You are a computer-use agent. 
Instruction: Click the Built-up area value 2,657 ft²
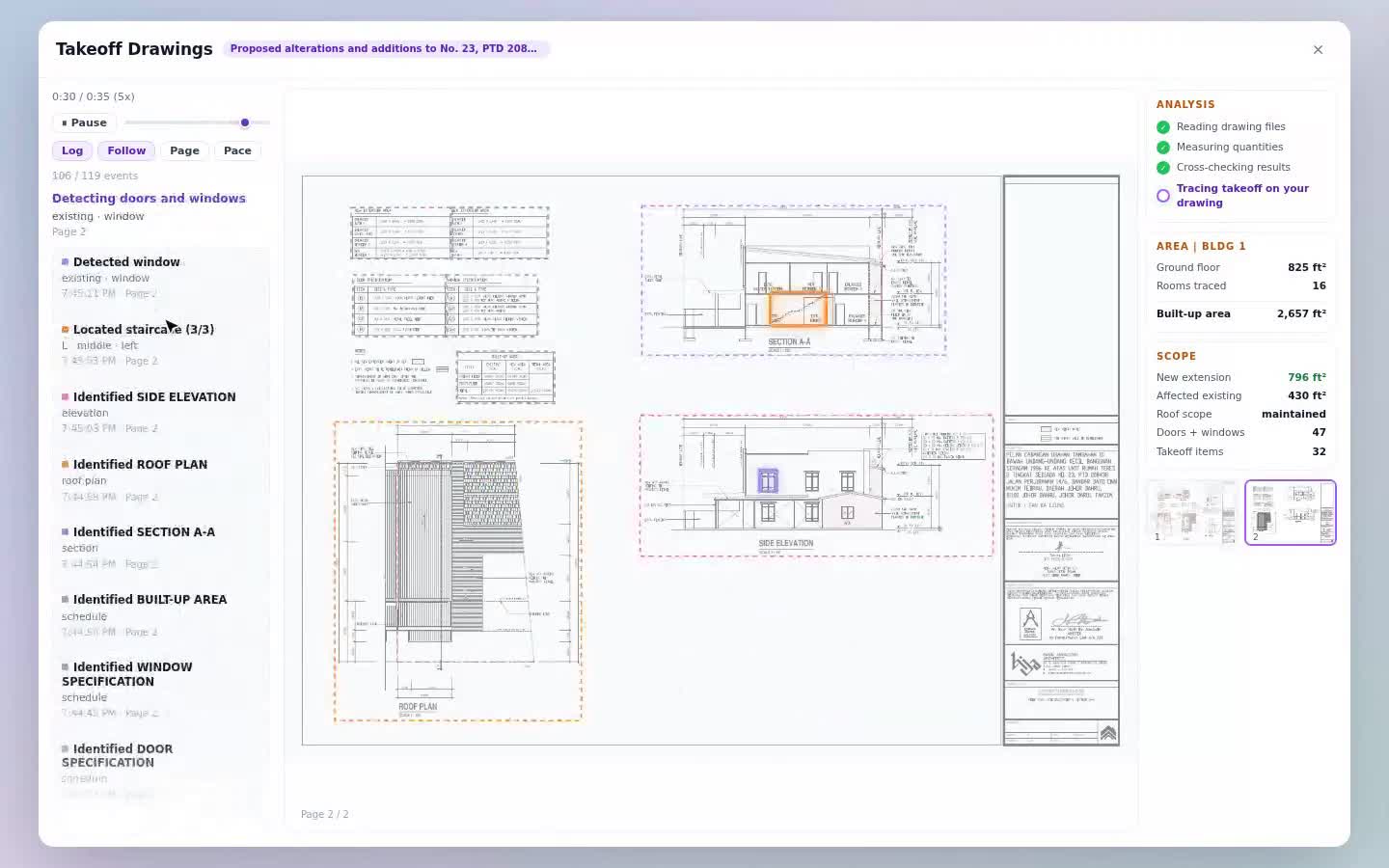pos(1301,313)
